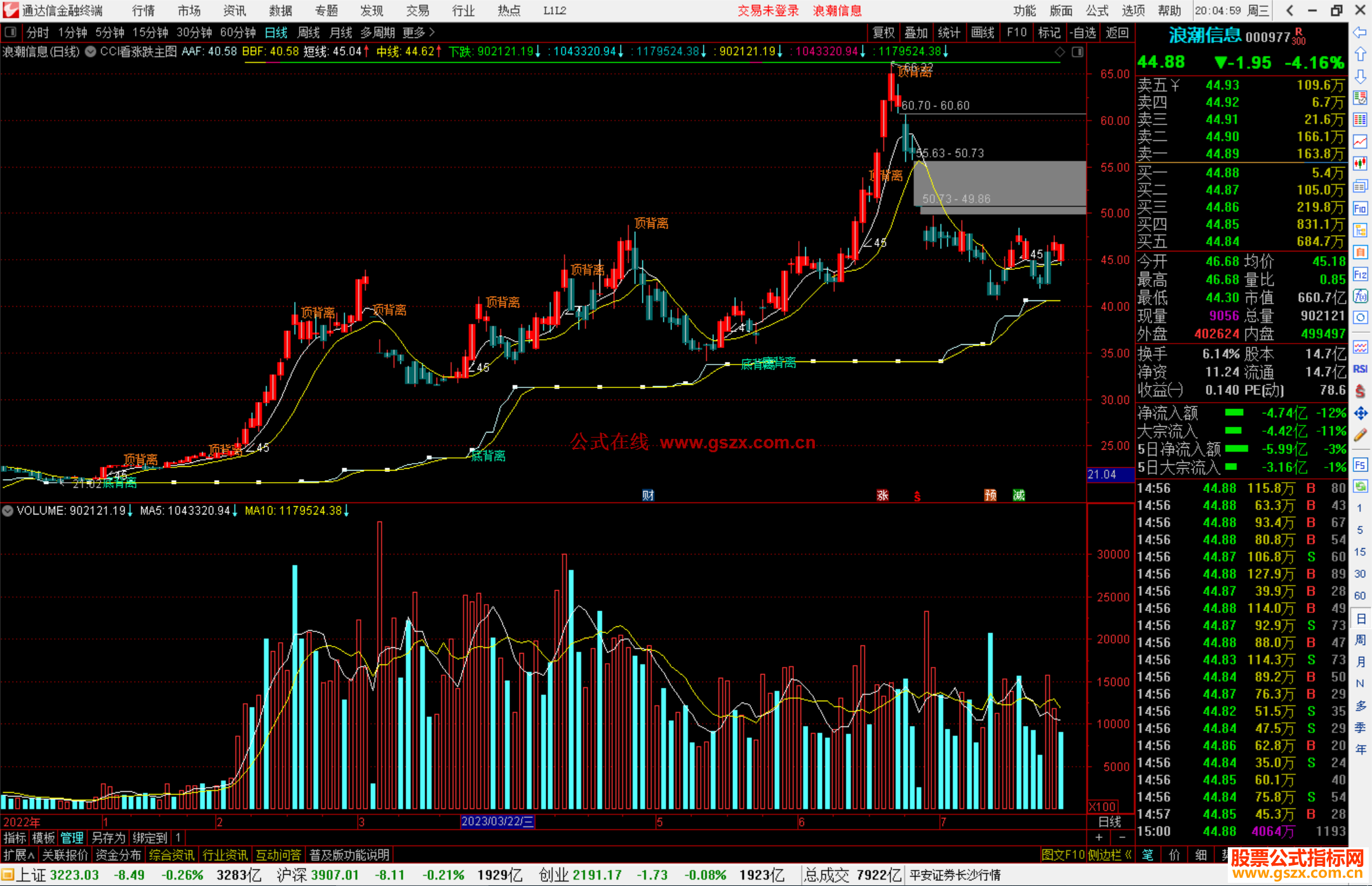Toggle the chart panel layout square icon

[x=10, y=32]
